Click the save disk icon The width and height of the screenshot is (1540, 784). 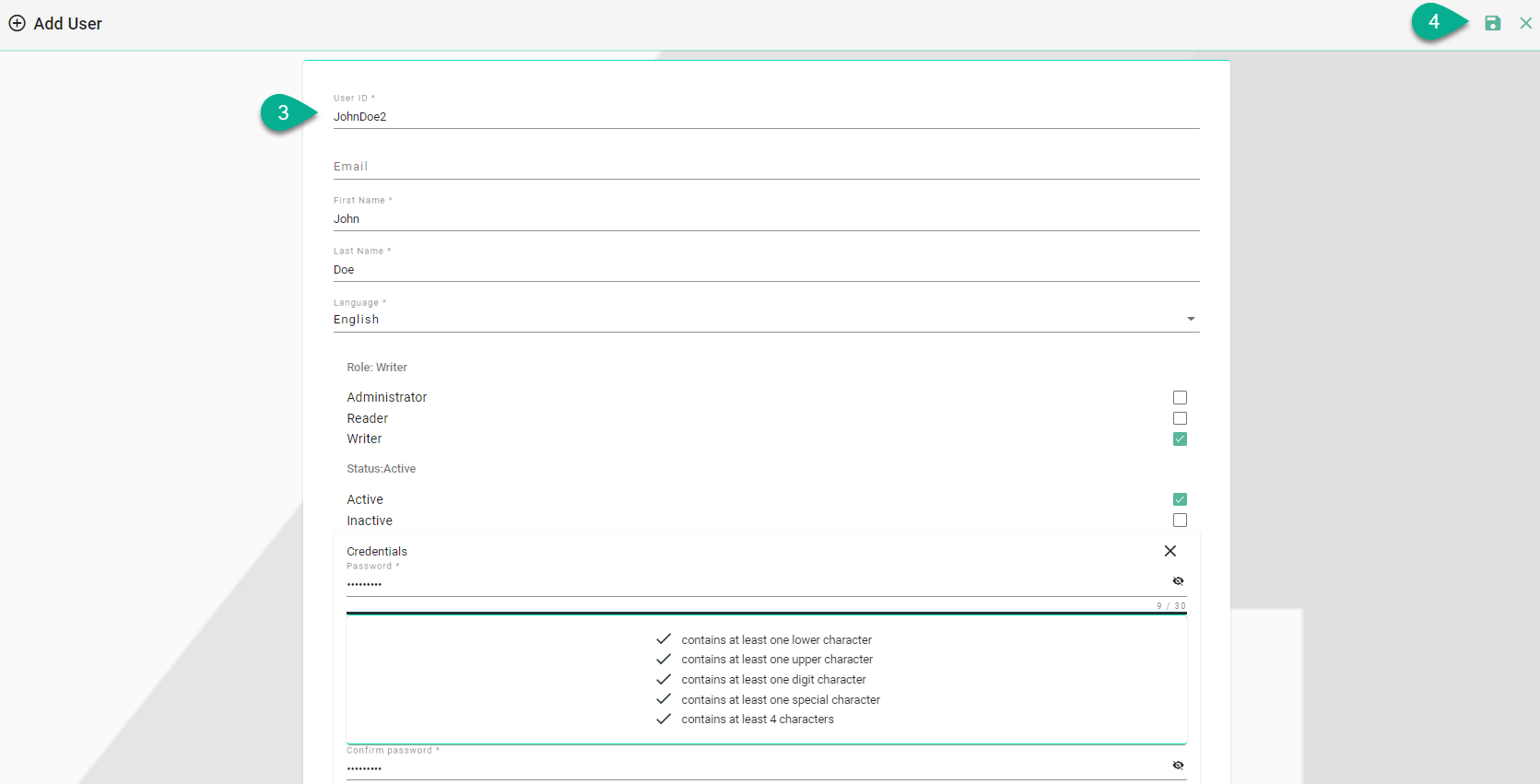(1492, 23)
